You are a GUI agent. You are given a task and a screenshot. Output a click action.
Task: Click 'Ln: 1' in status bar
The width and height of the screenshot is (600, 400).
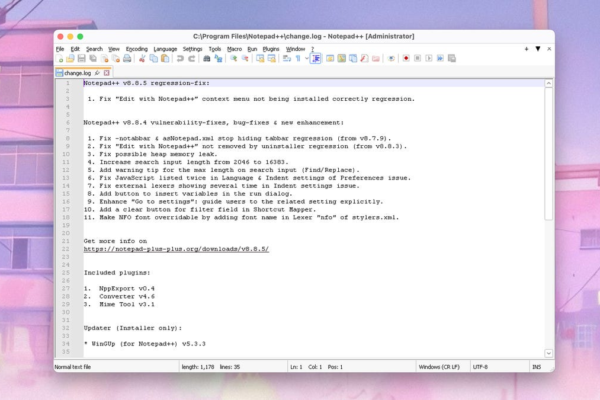296,367
